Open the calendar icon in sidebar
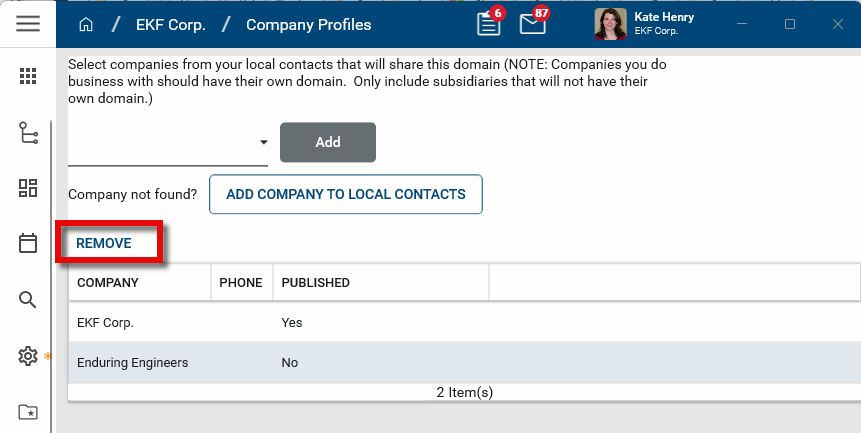The image size is (861, 433). pyautogui.click(x=28, y=243)
